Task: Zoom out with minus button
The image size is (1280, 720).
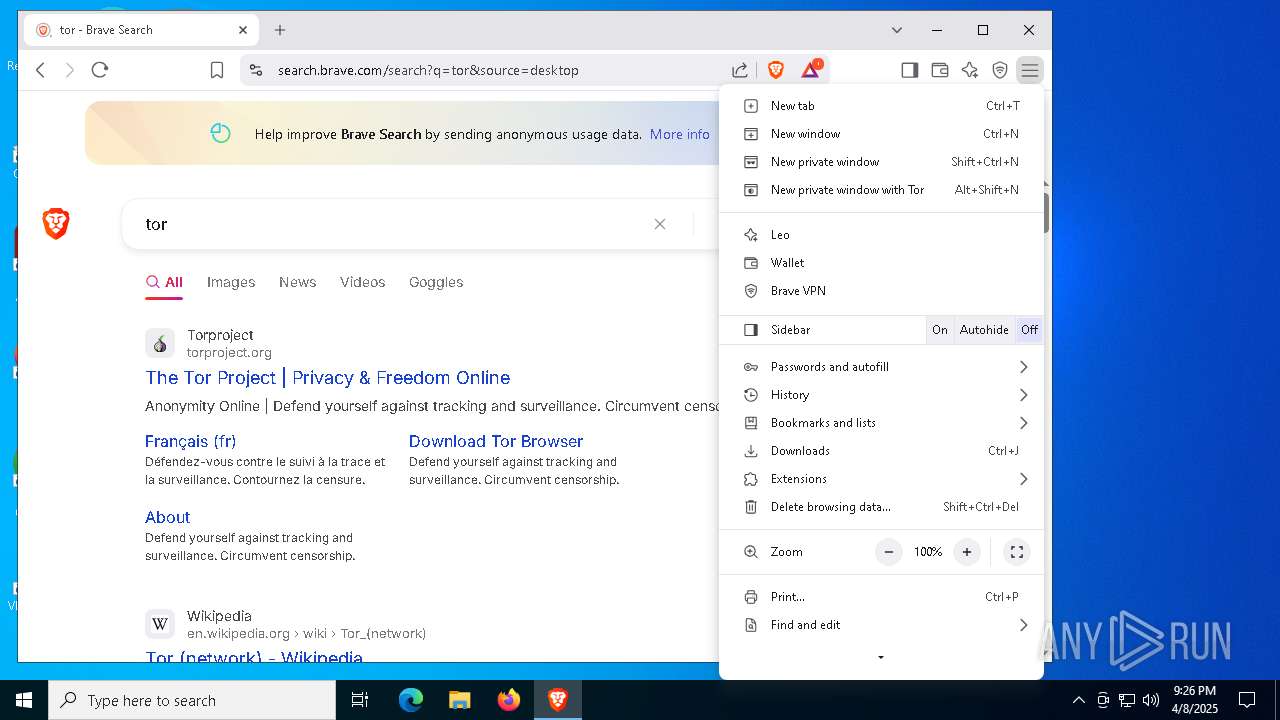Action: (888, 552)
